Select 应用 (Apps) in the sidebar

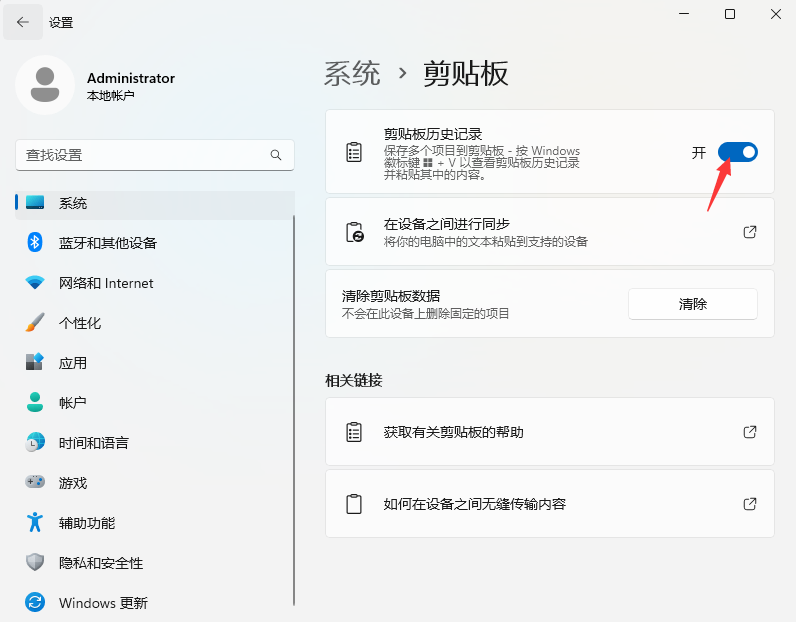73,363
